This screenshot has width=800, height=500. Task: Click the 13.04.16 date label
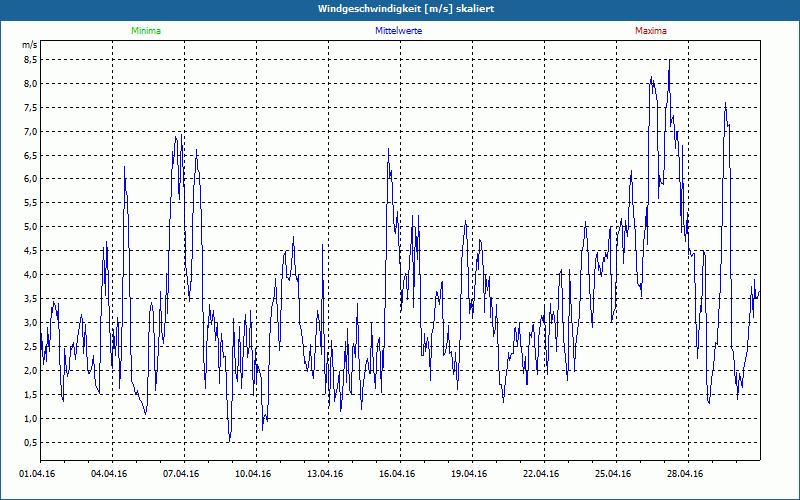pyautogui.click(x=325, y=474)
